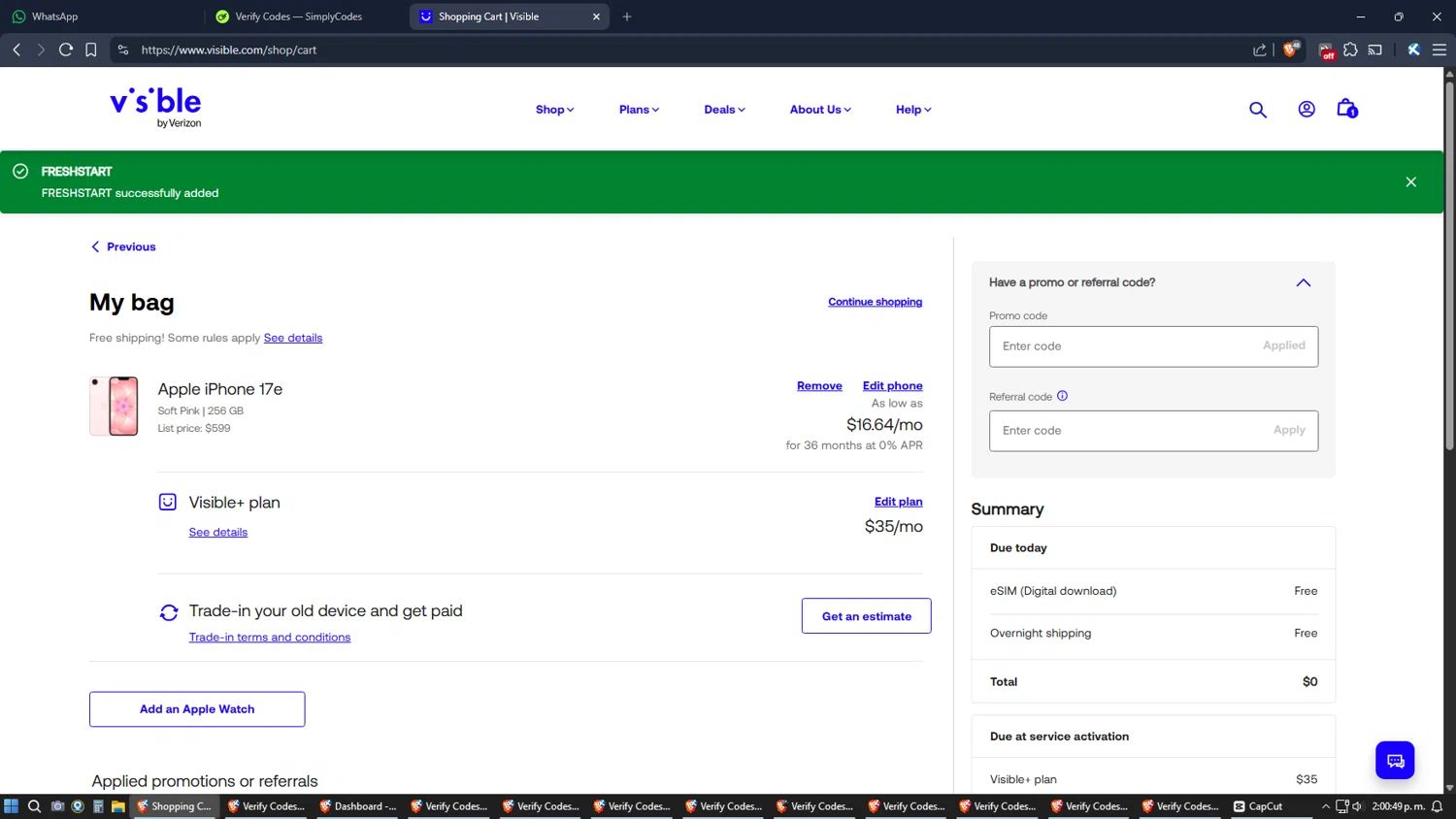Click Continue shopping link
The height and width of the screenshot is (819, 1456).
pos(875,302)
